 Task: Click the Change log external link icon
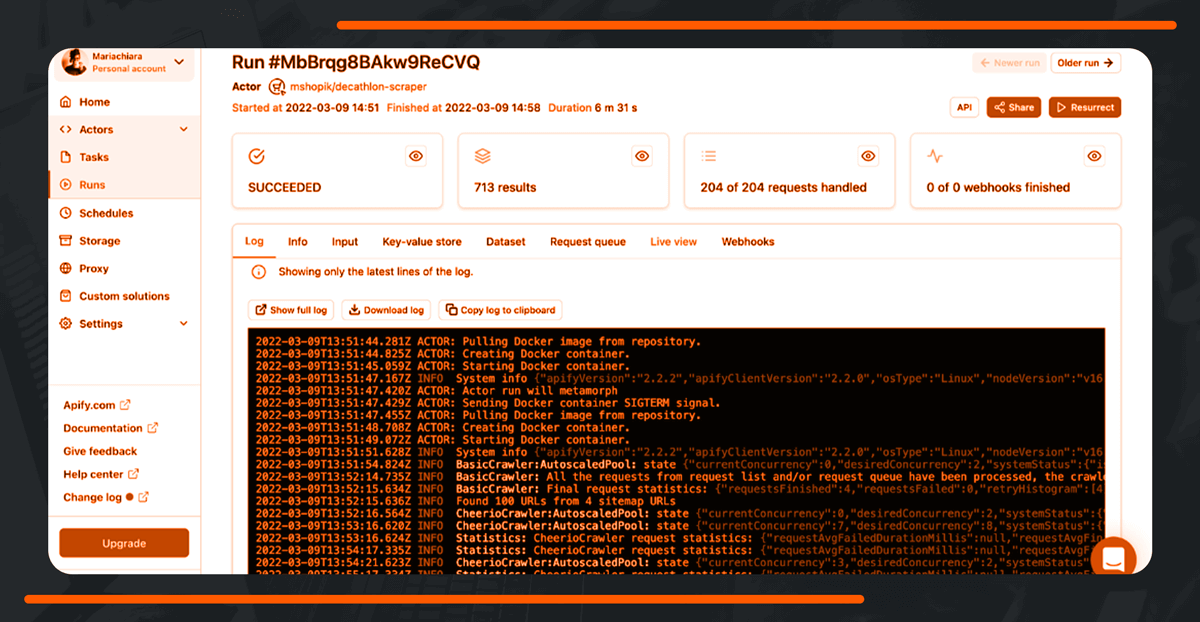coord(143,497)
